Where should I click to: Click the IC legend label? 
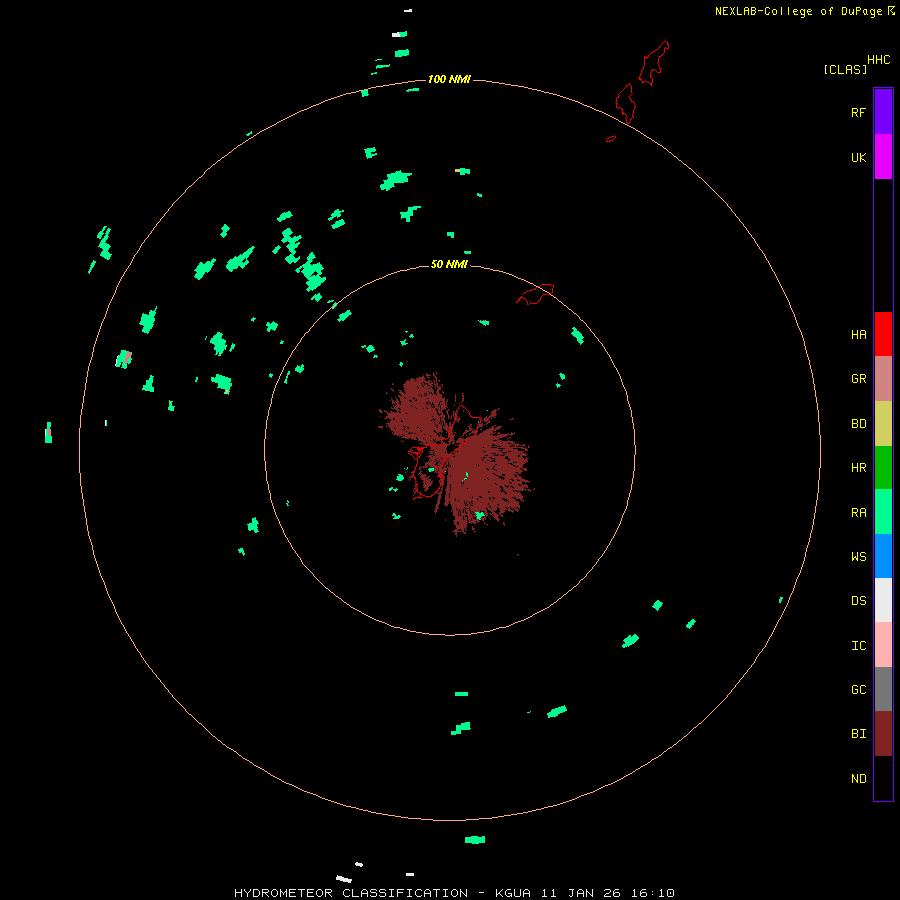pyautogui.click(x=858, y=645)
